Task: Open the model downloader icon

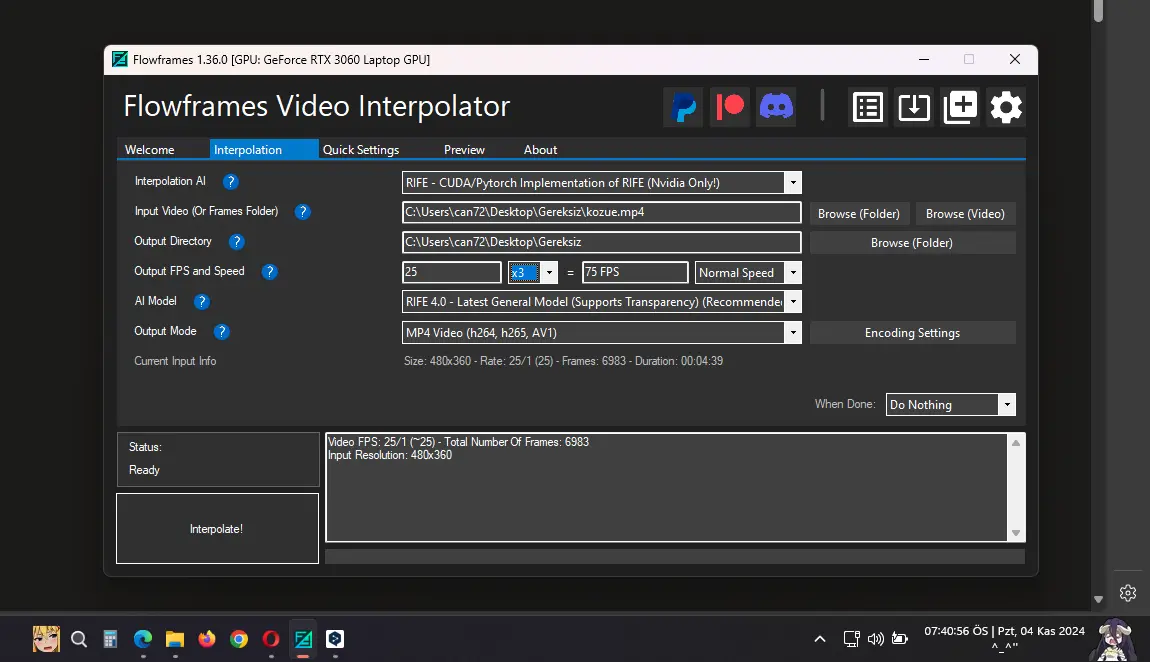Action: pos(914,107)
